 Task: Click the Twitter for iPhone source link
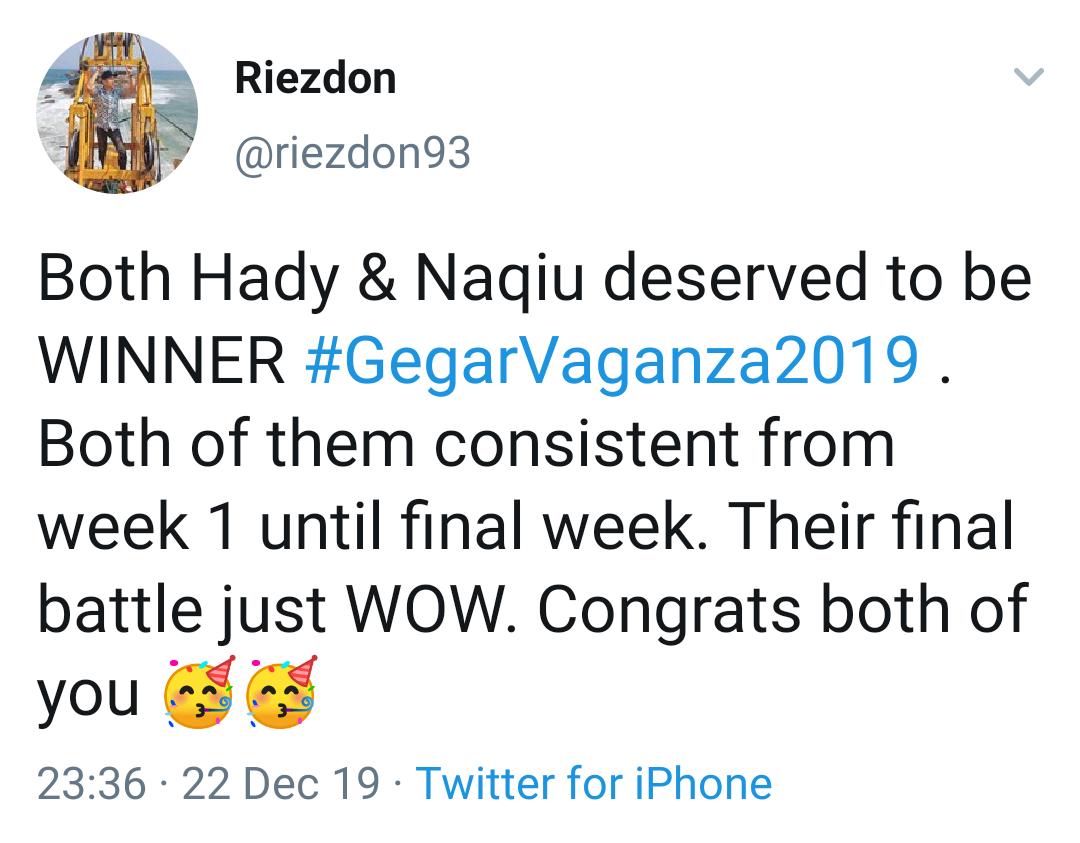pyautogui.click(x=594, y=784)
